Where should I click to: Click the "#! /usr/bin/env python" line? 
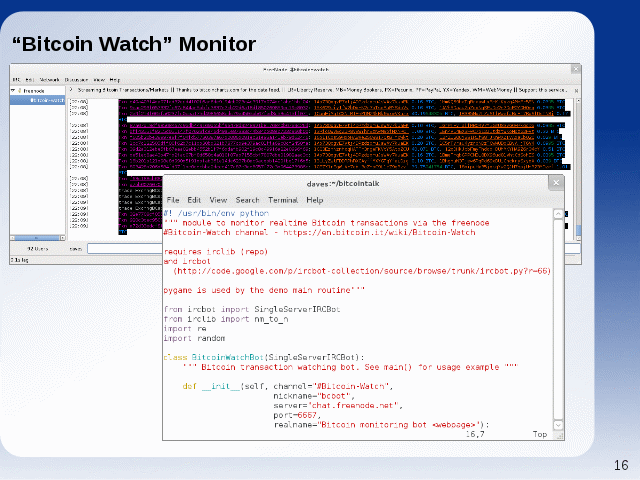click(216, 213)
